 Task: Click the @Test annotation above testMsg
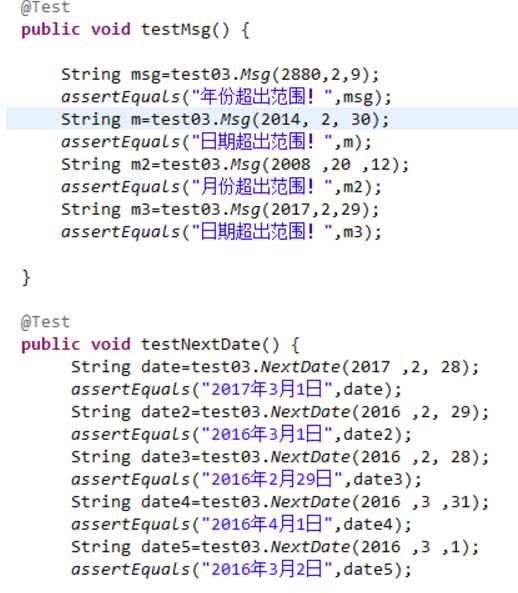point(45,7)
